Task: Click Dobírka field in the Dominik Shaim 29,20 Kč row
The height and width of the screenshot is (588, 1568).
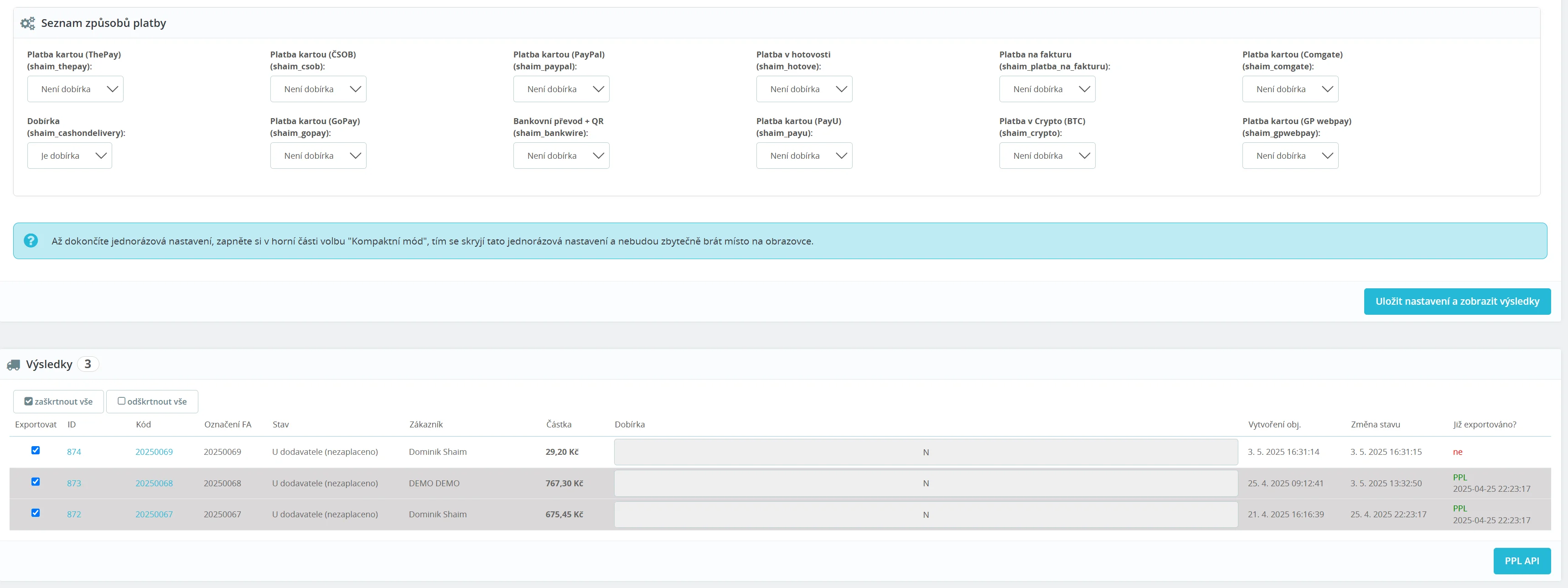Action: pyautogui.click(x=925, y=452)
